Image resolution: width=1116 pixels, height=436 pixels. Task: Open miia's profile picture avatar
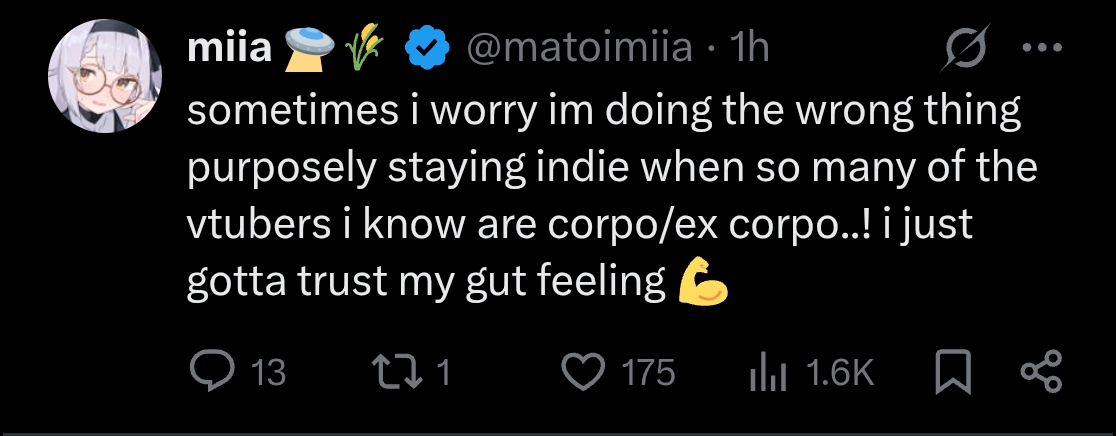[105, 76]
